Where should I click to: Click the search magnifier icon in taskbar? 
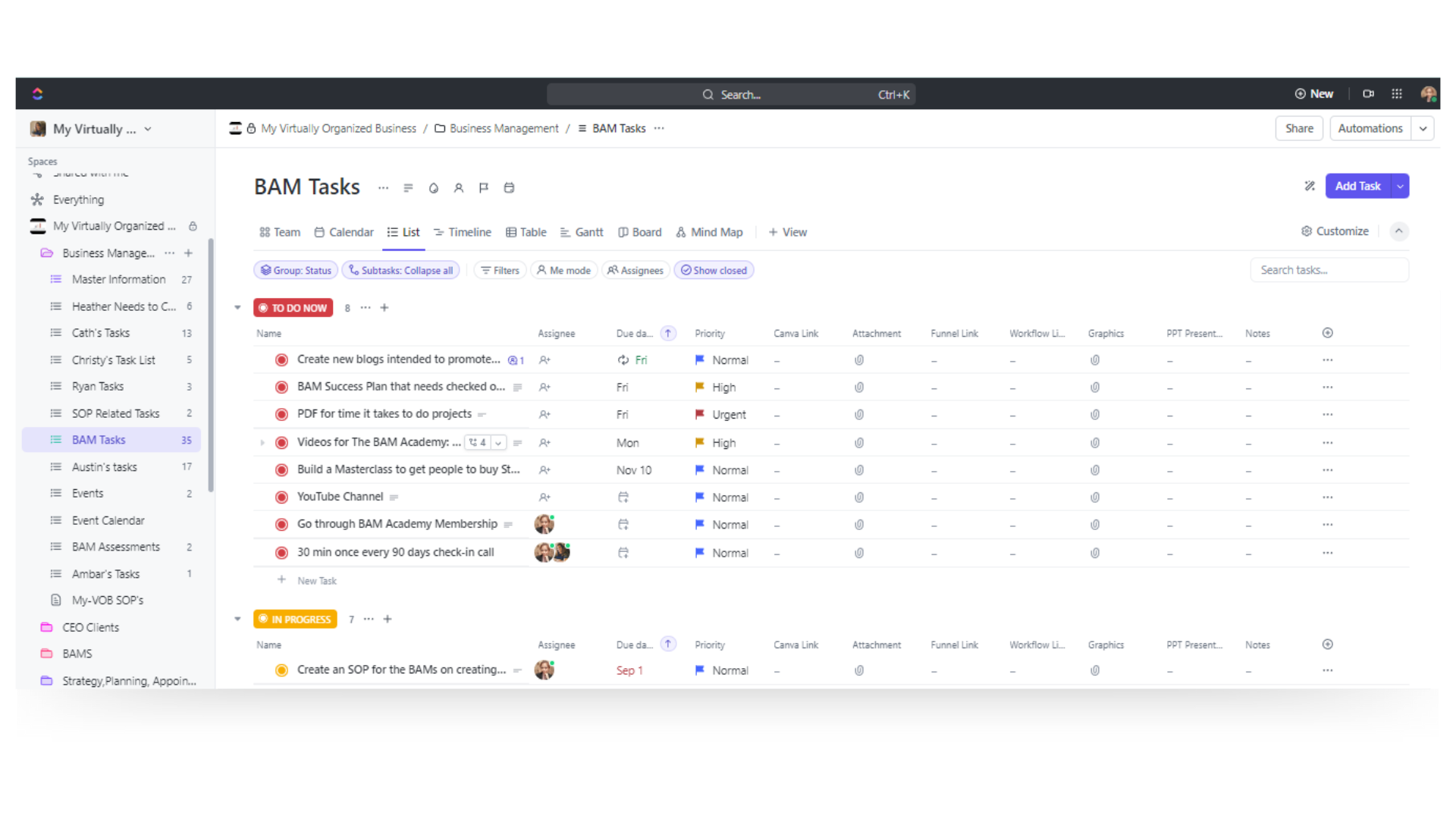point(709,94)
